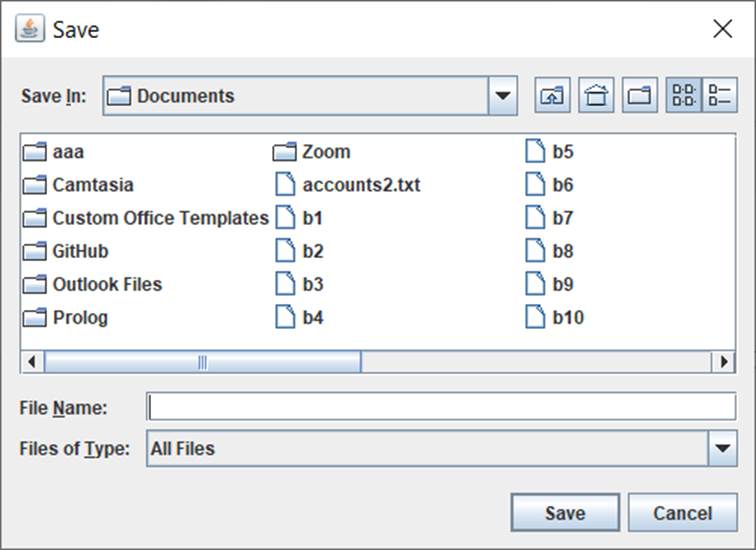This screenshot has height=550, width=756.
Task: Click the horizontal scrollbar thumb
Action: coord(202,361)
